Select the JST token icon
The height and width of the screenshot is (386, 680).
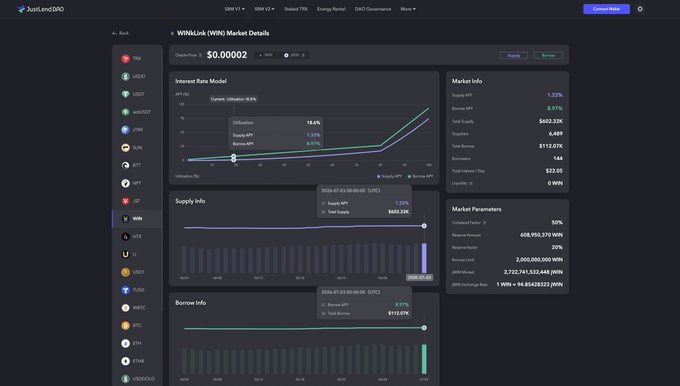point(125,201)
